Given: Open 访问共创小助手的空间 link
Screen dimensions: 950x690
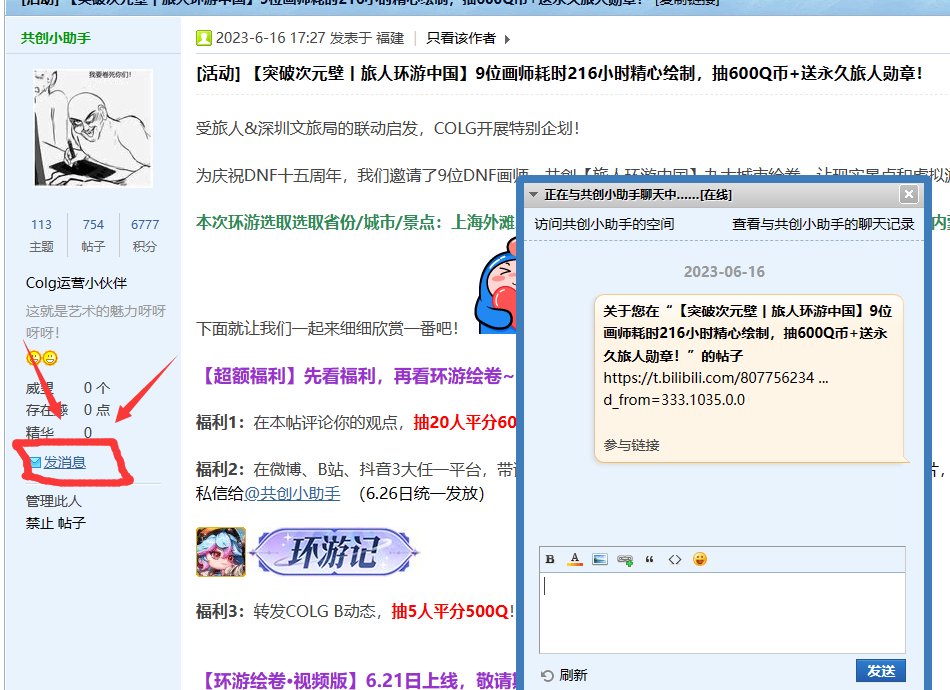Looking at the screenshot, I should pyautogui.click(x=604, y=224).
